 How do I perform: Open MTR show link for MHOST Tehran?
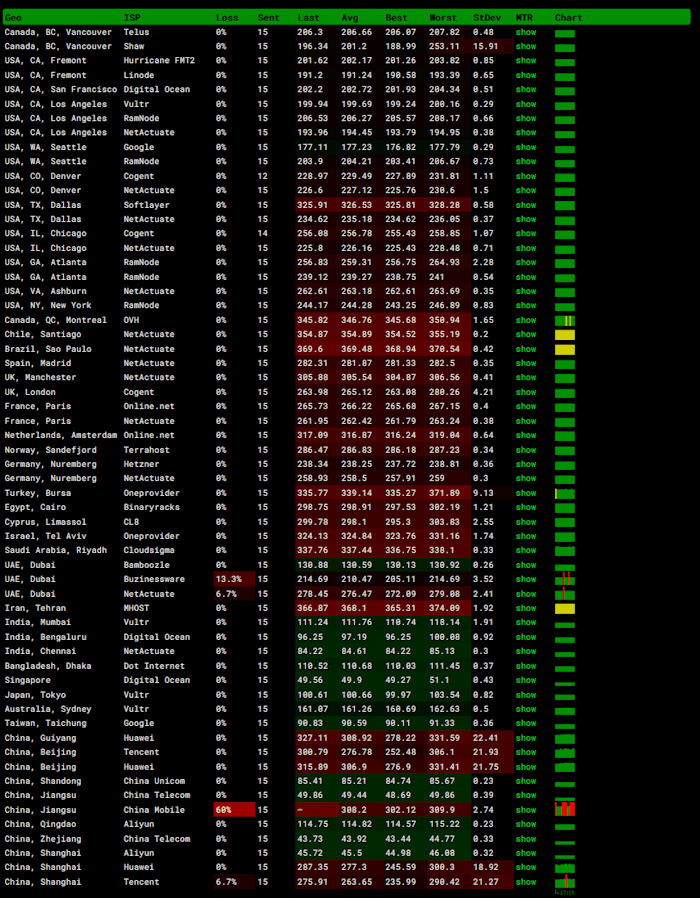coord(525,608)
